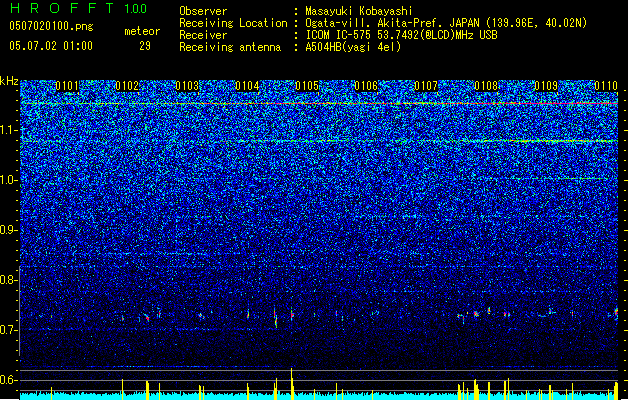
Task: Click the 0110 time marker
Action: coord(606,86)
